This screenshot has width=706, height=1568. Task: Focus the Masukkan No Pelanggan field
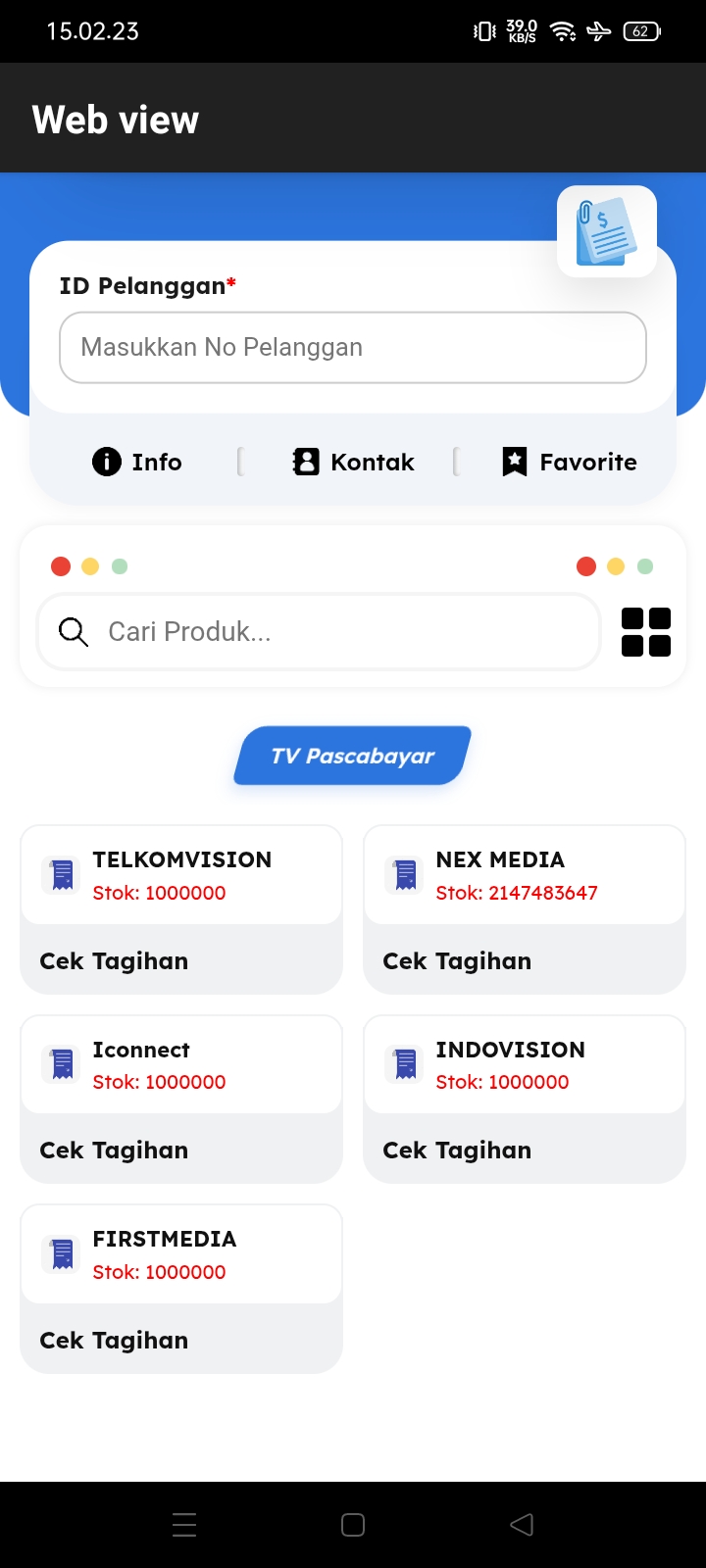353,348
